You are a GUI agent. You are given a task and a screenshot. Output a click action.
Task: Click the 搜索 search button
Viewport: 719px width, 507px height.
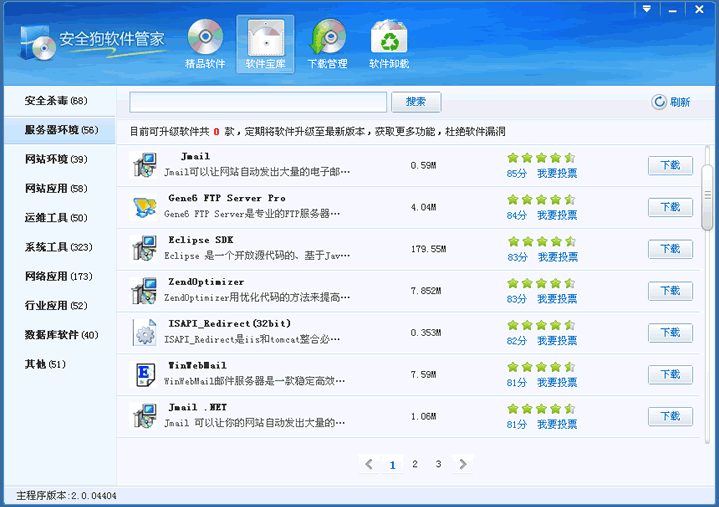coord(416,102)
